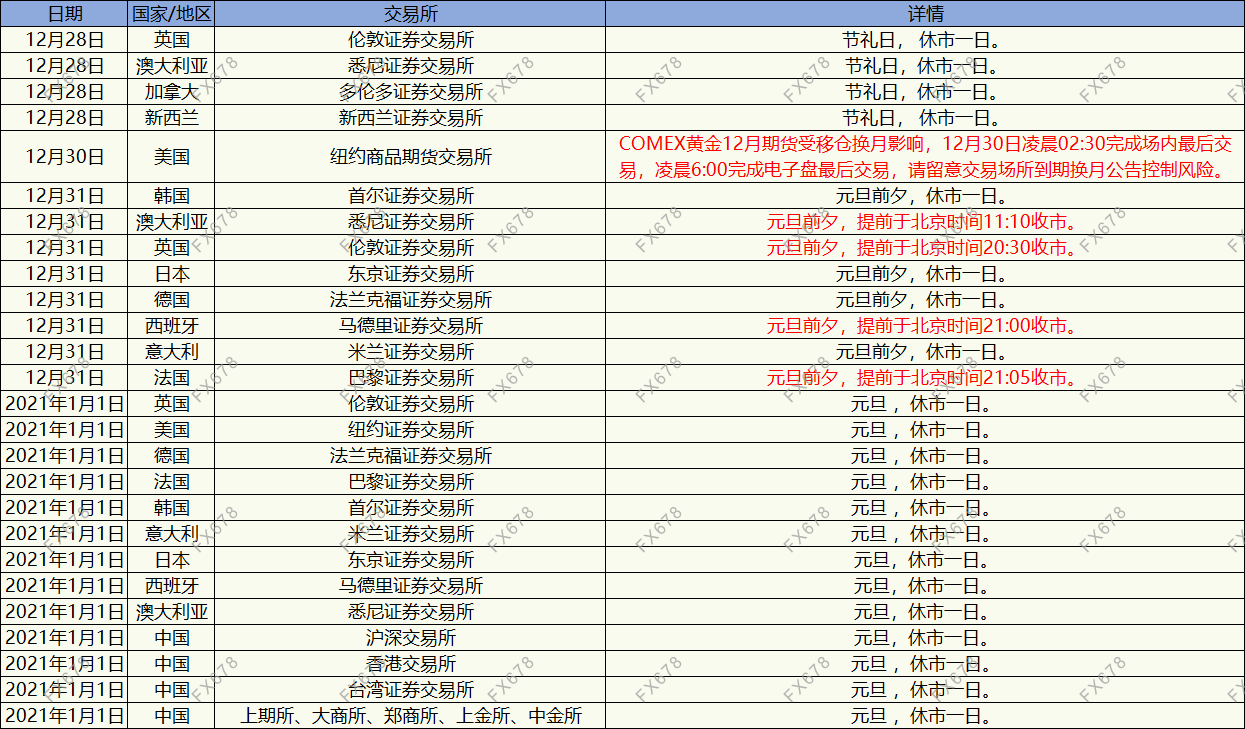Click 马德里证券交易所 in the 2021年1月1日 row
Image resolution: width=1245 pixels, height=729 pixels.
(x=410, y=586)
